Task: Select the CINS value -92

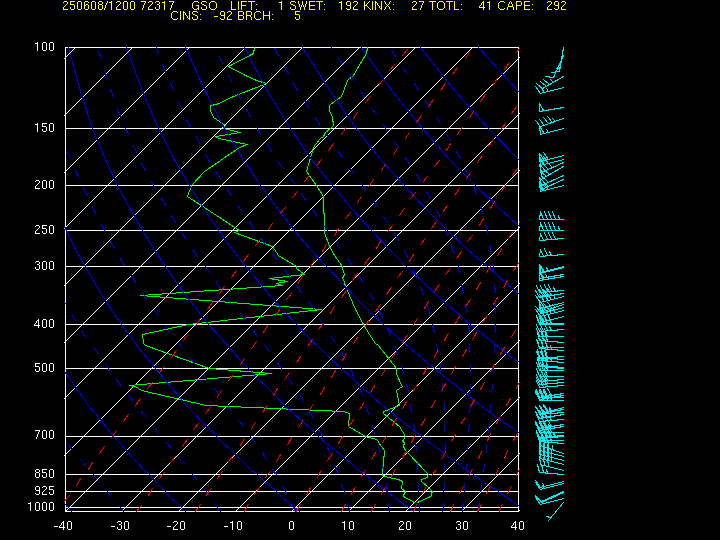Action: click(223, 16)
